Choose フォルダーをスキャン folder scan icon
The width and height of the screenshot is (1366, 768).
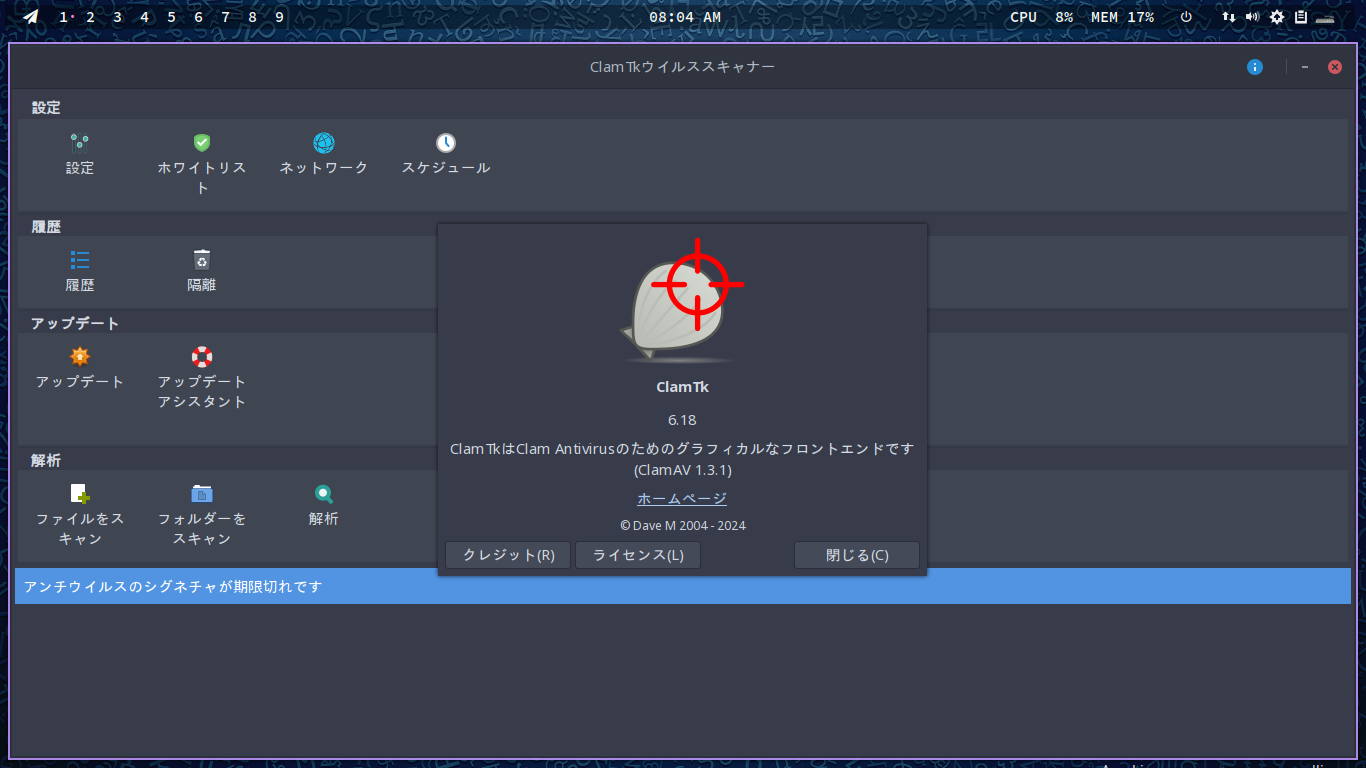pyautogui.click(x=202, y=494)
